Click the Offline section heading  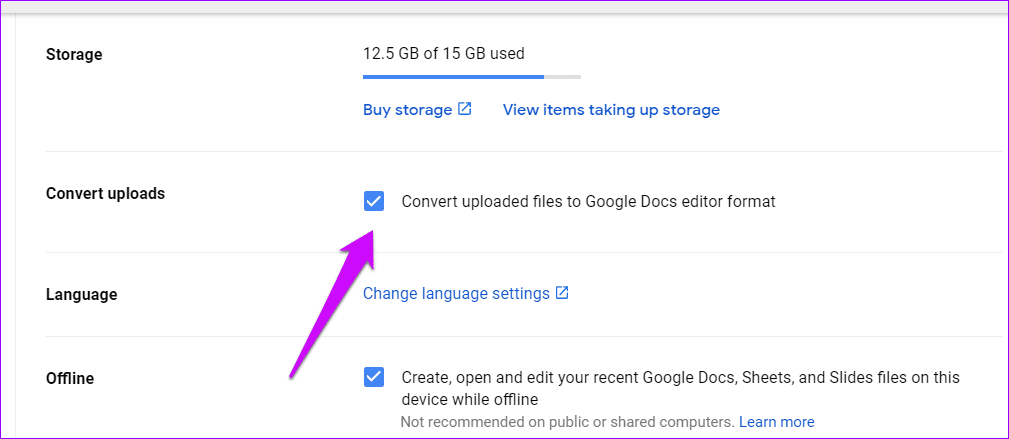(x=72, y=379)
